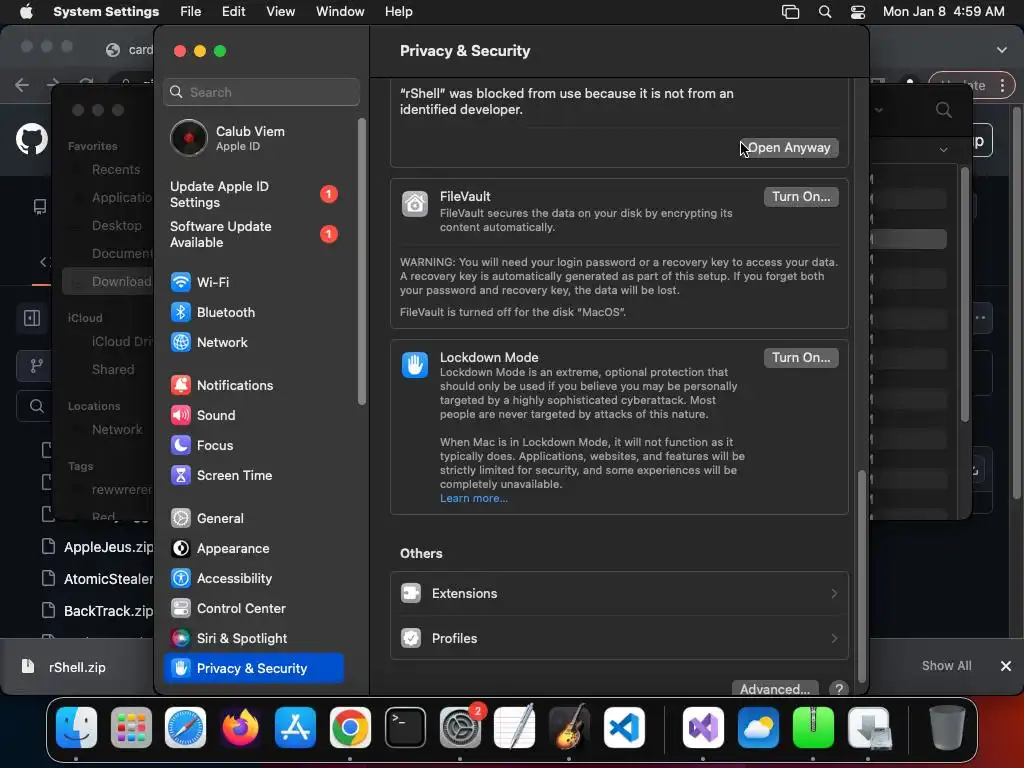1024x768 pixels.
Task: Open Launchpad from the Dock
Action: [x=131, y=728]
